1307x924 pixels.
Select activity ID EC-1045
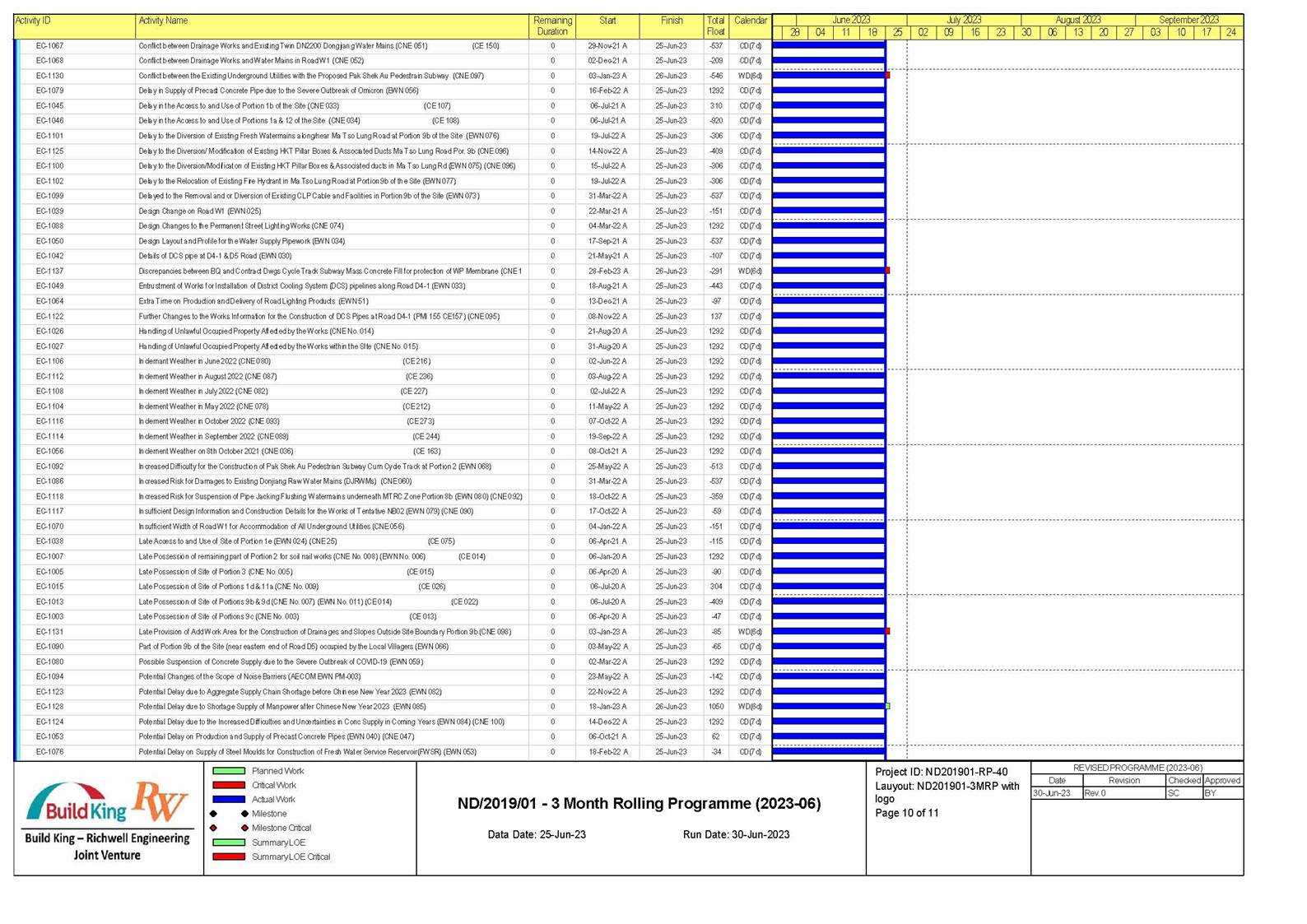49,105
